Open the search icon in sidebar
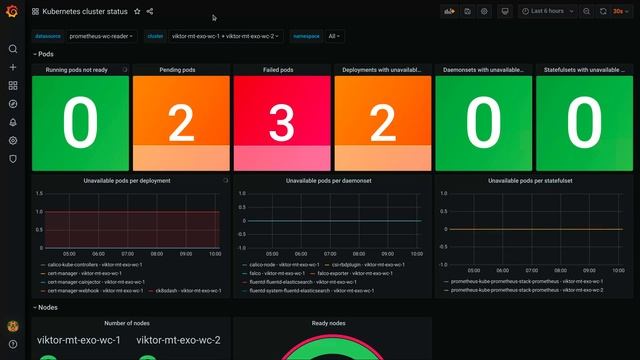Screen dimensions: 640x360 13,49
